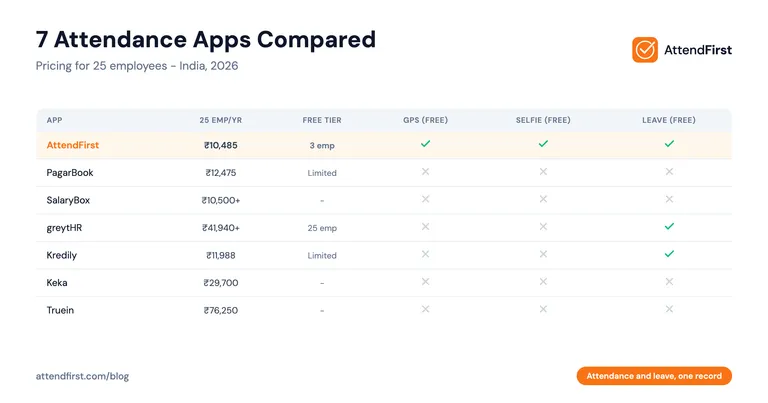Screen dimensions: 768x403
Task: Click the '7 Attendance Apps Compared' title
Action: pos(206,40)
